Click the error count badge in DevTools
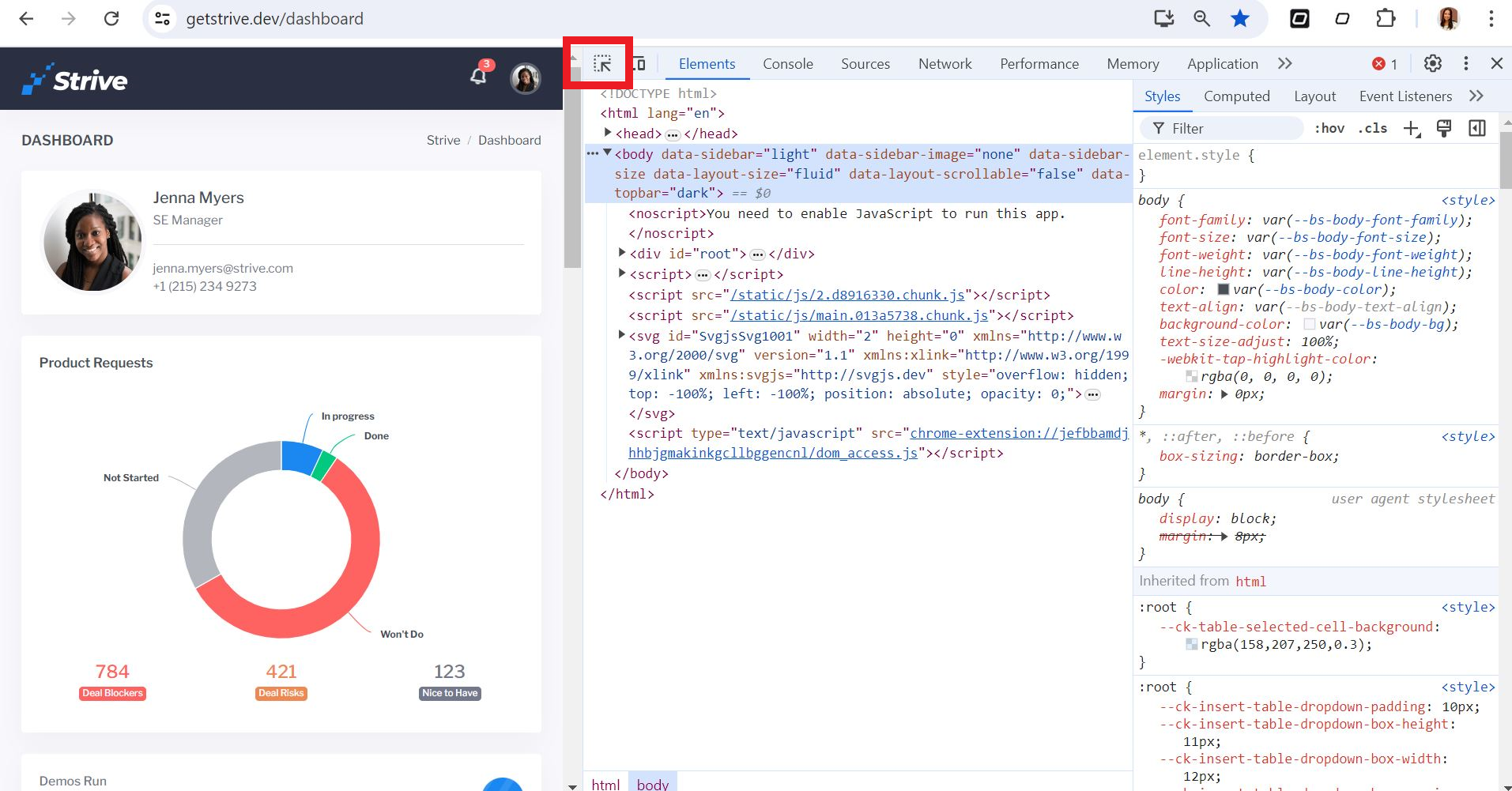Viewport: 1512px width, 791px height. pyautogui.click(x=1385, y=64)
